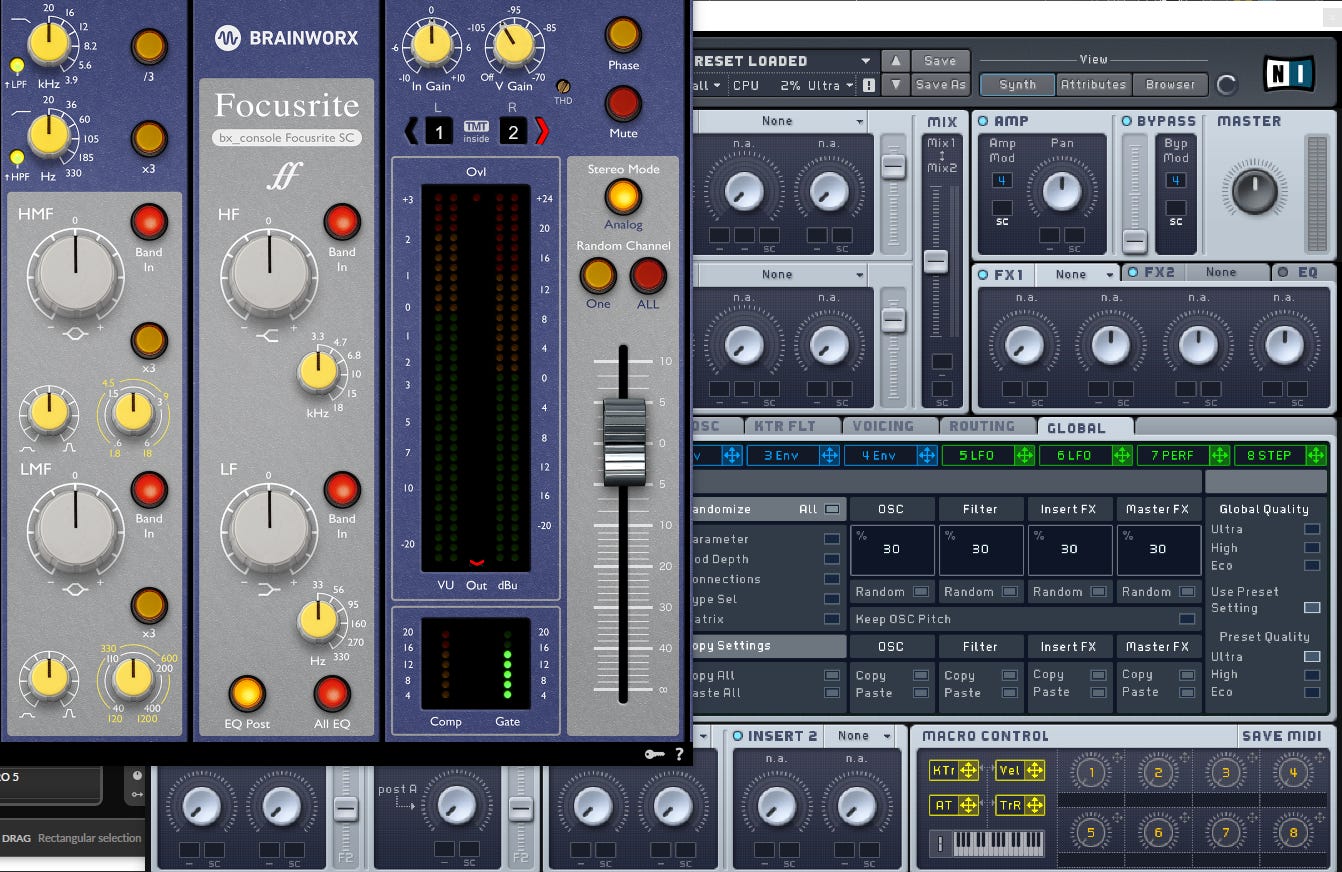Open Amp Mod number selector
Image resolution: width=1342 pixels, height=872 pixels.
[x=1002, y=181]
